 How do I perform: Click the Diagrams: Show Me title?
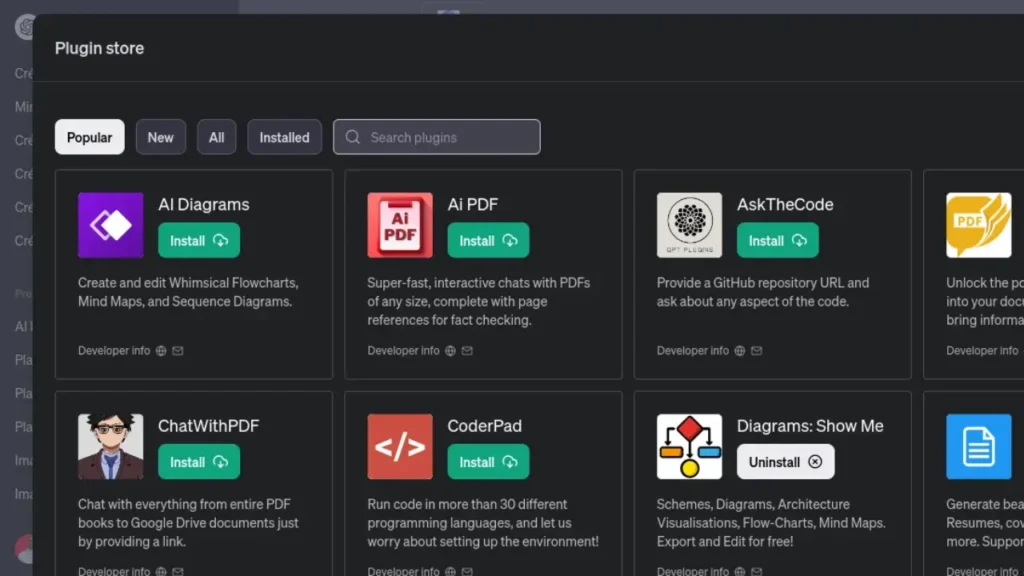pos(810,426)
